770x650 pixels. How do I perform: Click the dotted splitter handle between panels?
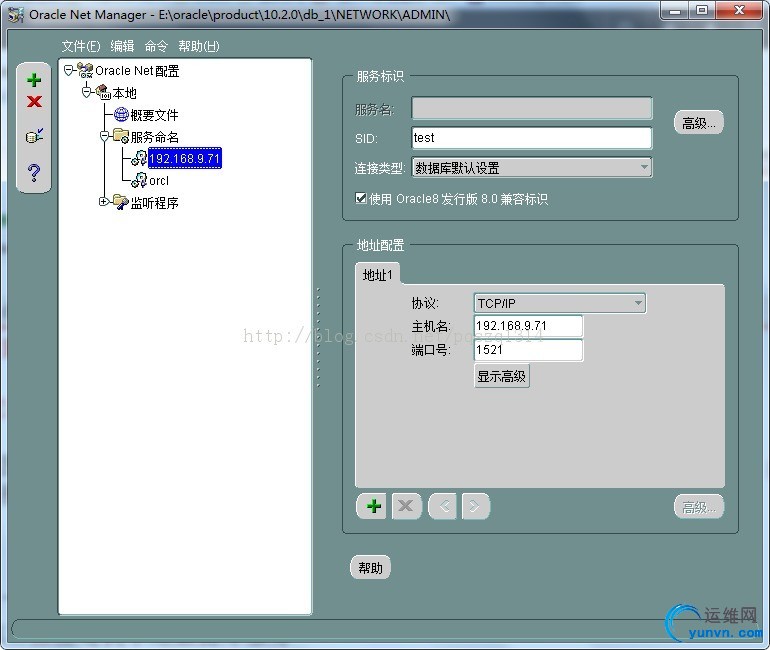click(318, 337)
